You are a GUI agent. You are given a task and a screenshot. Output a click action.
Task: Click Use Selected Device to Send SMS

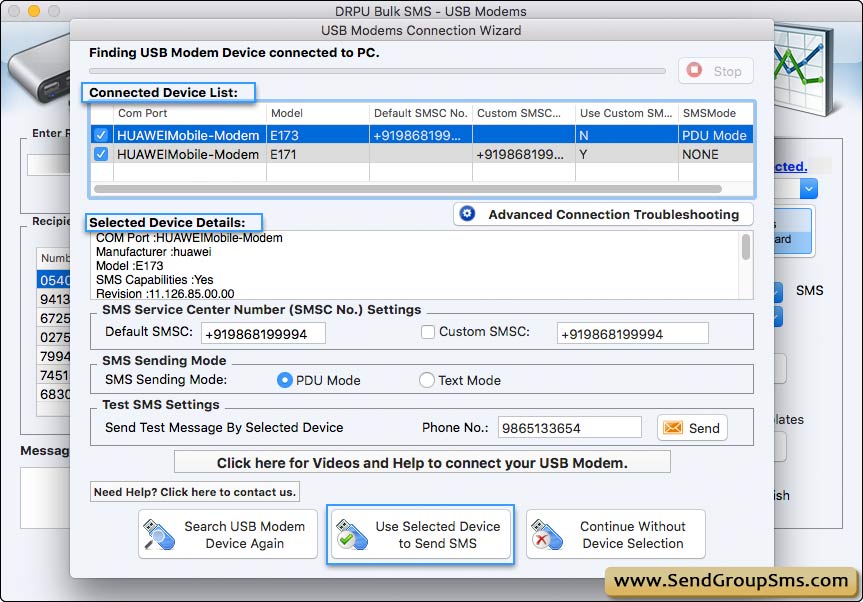[x=420, y=534]
